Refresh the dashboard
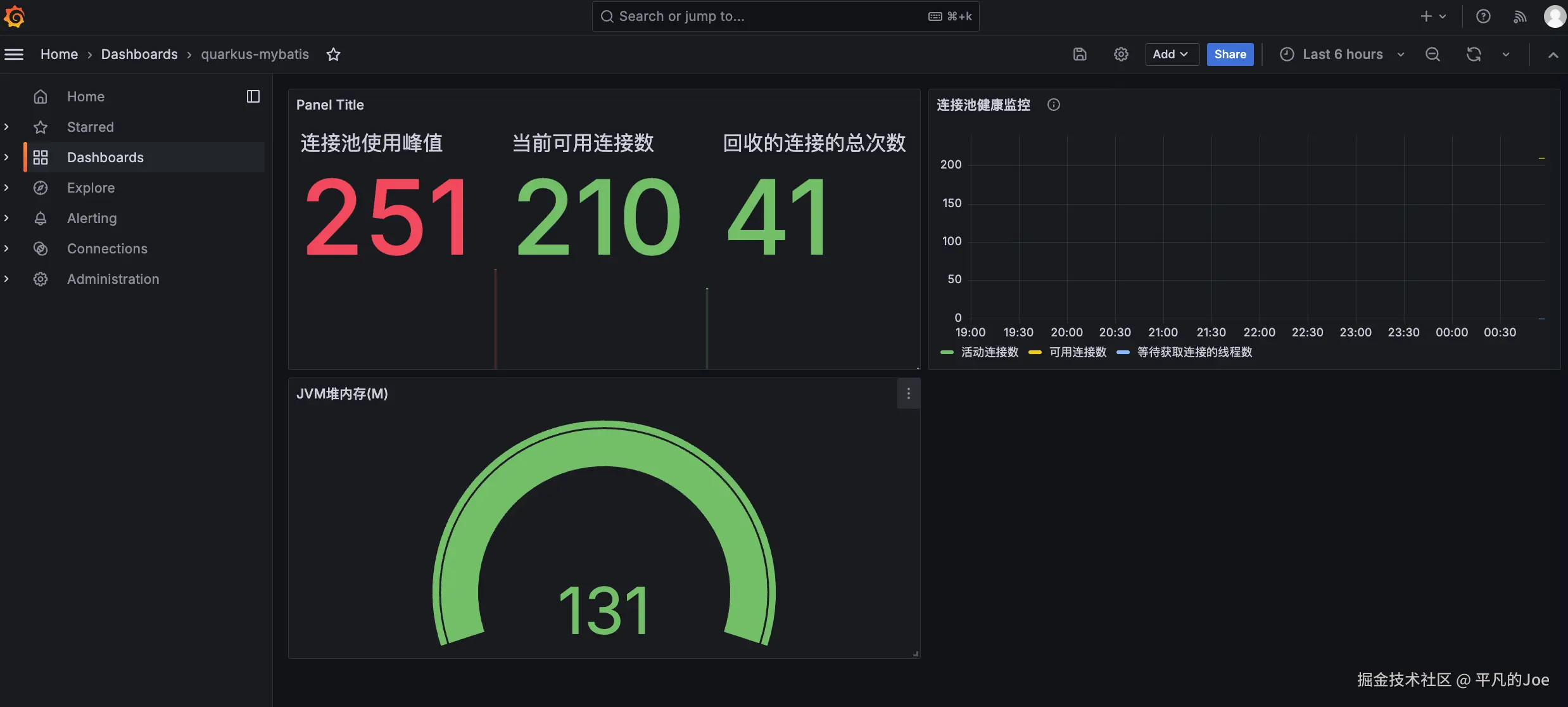This screenshot has width=1568, height=707. [1474, 54]
